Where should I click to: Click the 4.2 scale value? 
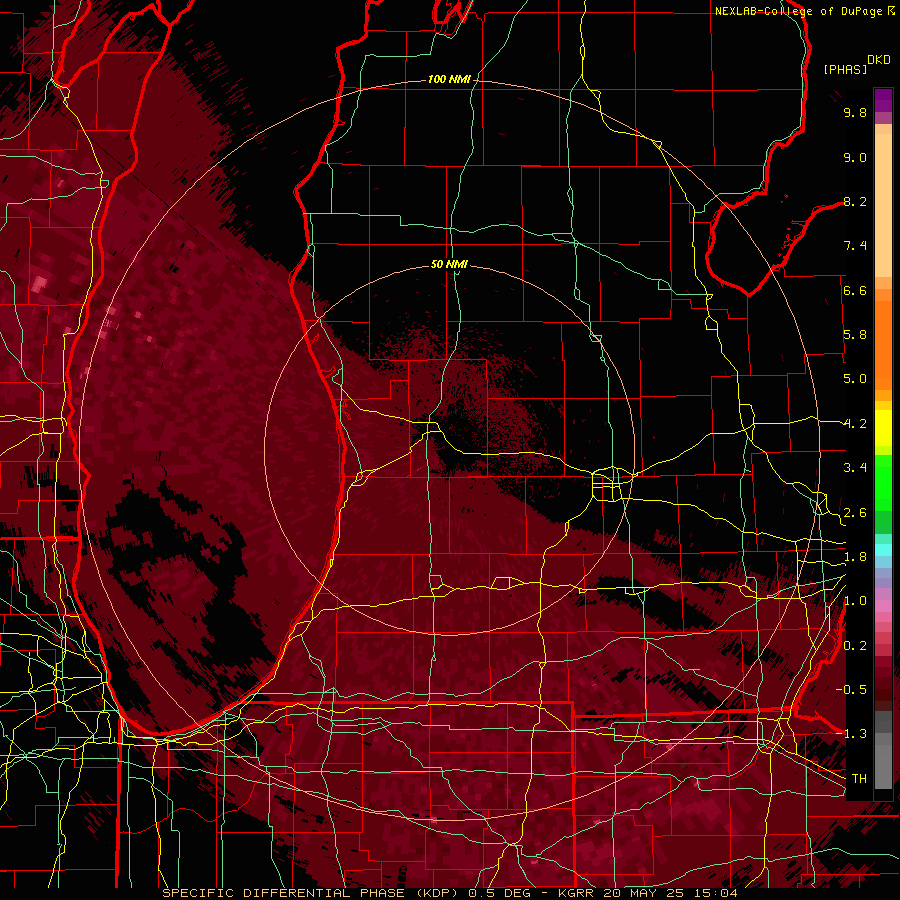[855, 424]
